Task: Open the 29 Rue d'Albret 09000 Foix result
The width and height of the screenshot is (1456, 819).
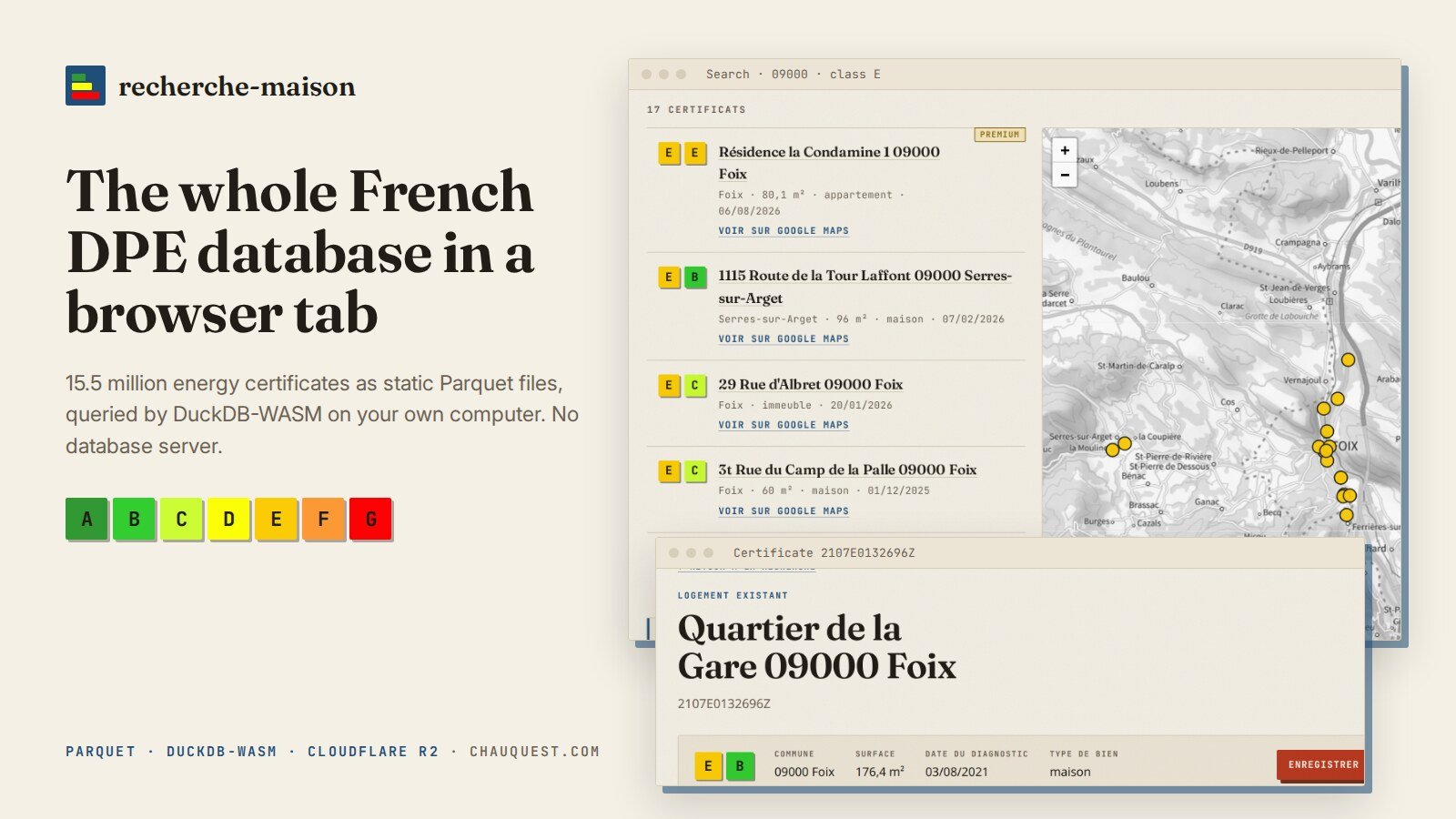Action: click(x=811, y=384)
